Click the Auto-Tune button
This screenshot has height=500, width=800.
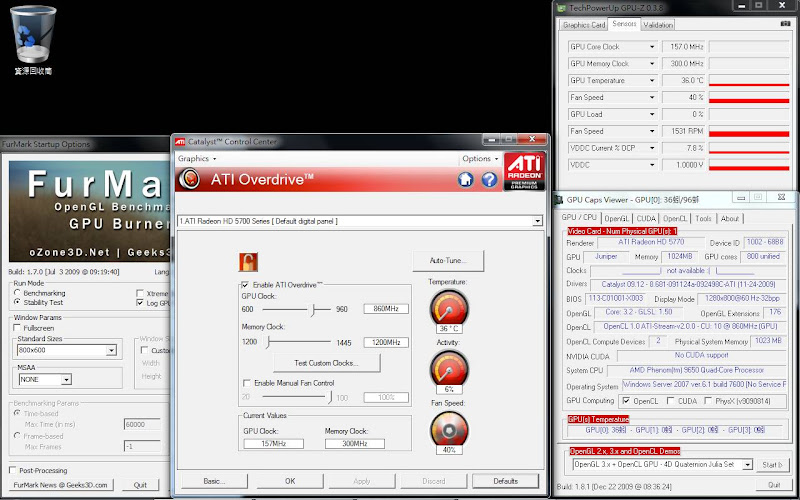448,261
